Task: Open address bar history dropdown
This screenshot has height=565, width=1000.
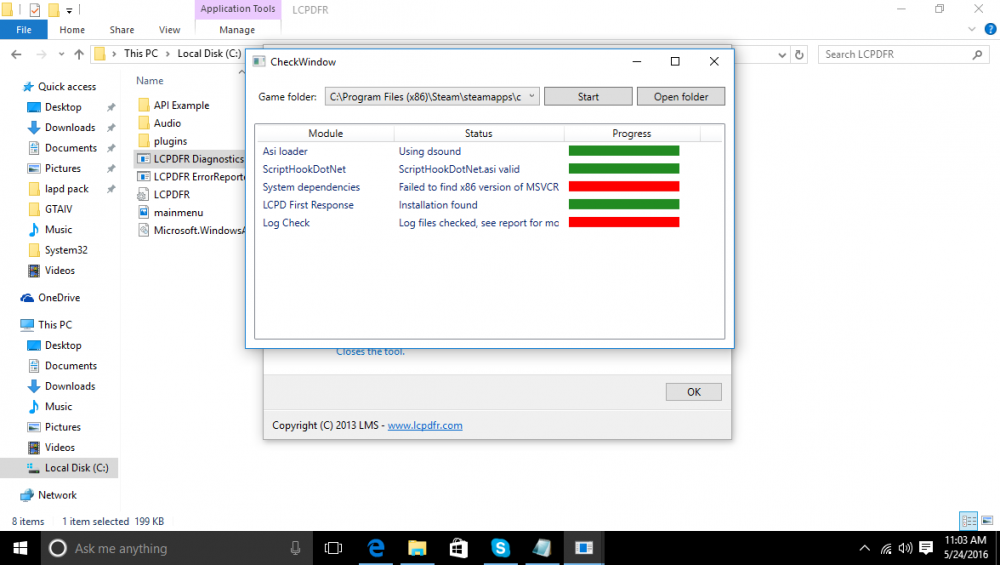Action: pyautogui.click(x=782, y=55)
